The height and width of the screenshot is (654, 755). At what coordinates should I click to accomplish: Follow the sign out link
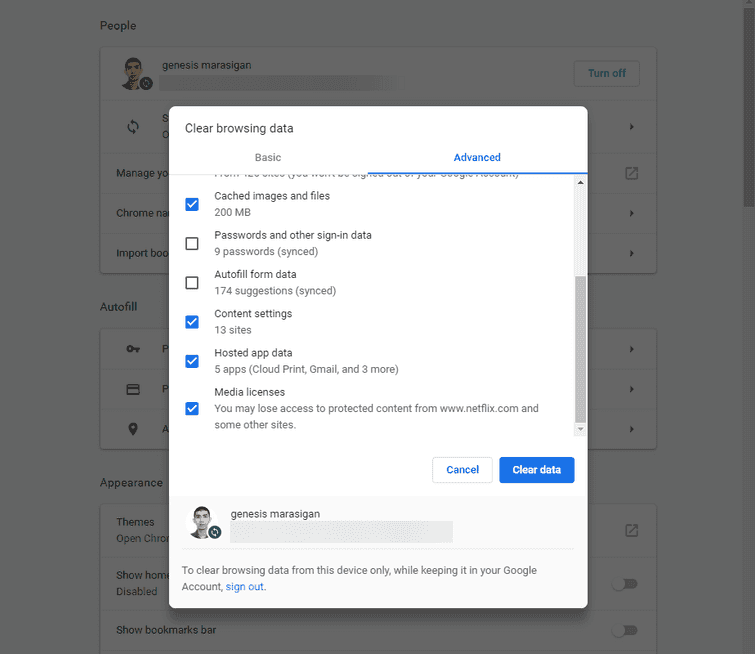(245, 587)
